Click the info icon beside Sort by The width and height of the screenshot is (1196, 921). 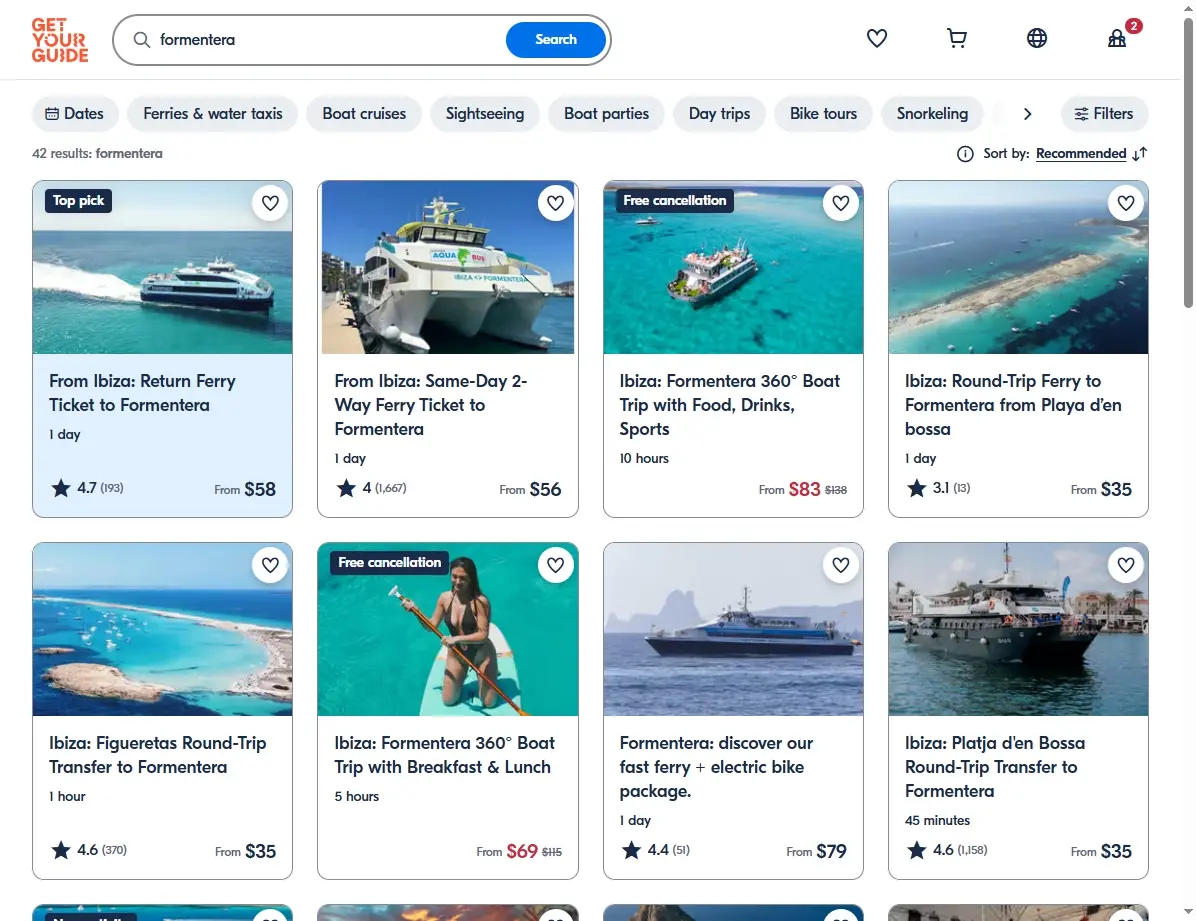click(x=965, y=154)
